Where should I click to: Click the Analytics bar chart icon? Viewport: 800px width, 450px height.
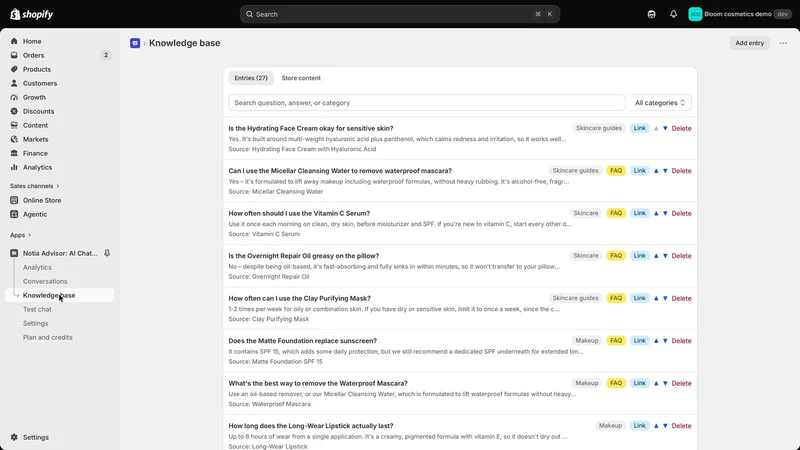[14, 167]
